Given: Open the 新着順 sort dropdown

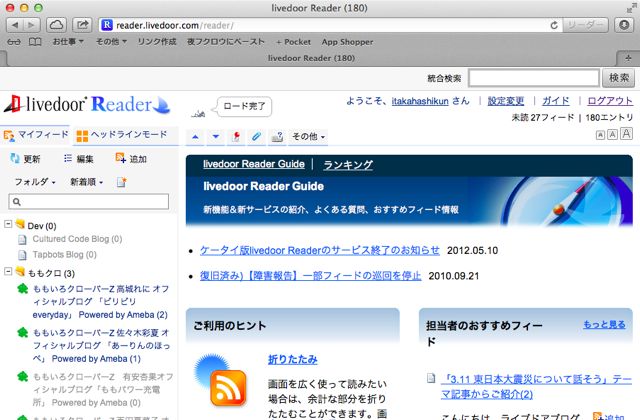Looking at the screenshot, I should pos(87,182).
